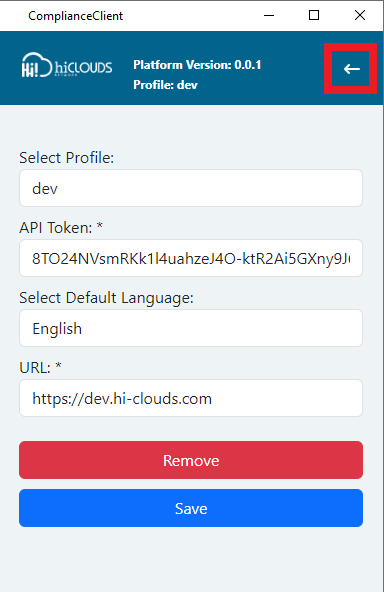
Task: Click the URL: label text
Action: click(35, 368)
